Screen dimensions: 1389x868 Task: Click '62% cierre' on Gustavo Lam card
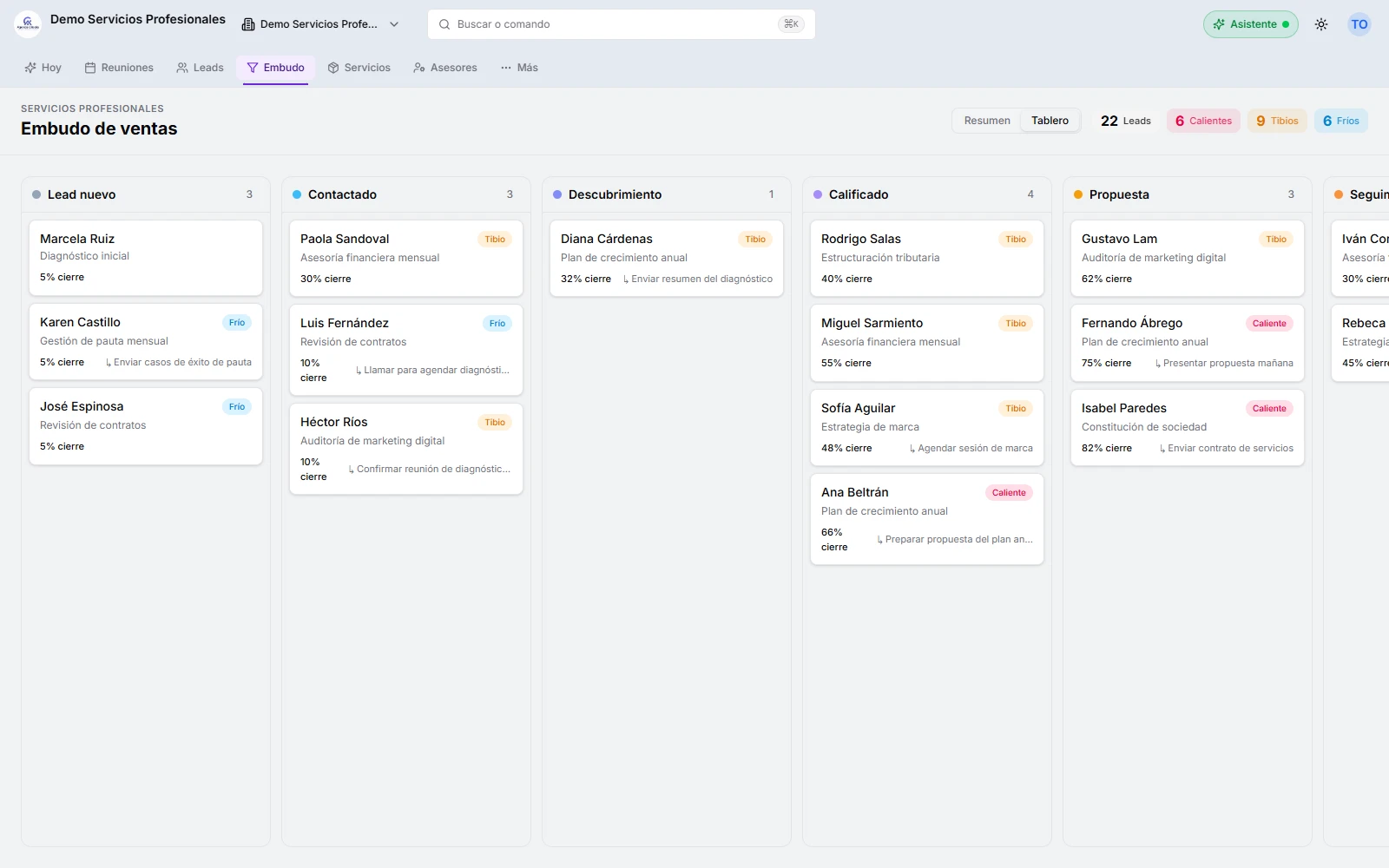coord(1107,279)
